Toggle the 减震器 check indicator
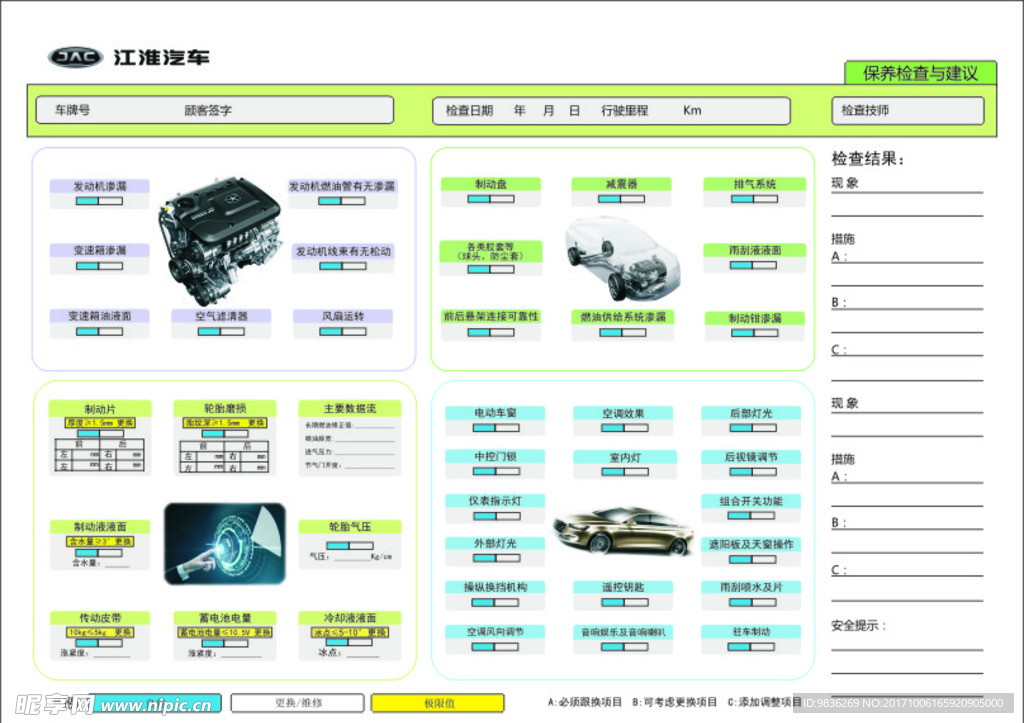Screen dimensions: 1024x723 pyautogui.click(x=621, y=199)
